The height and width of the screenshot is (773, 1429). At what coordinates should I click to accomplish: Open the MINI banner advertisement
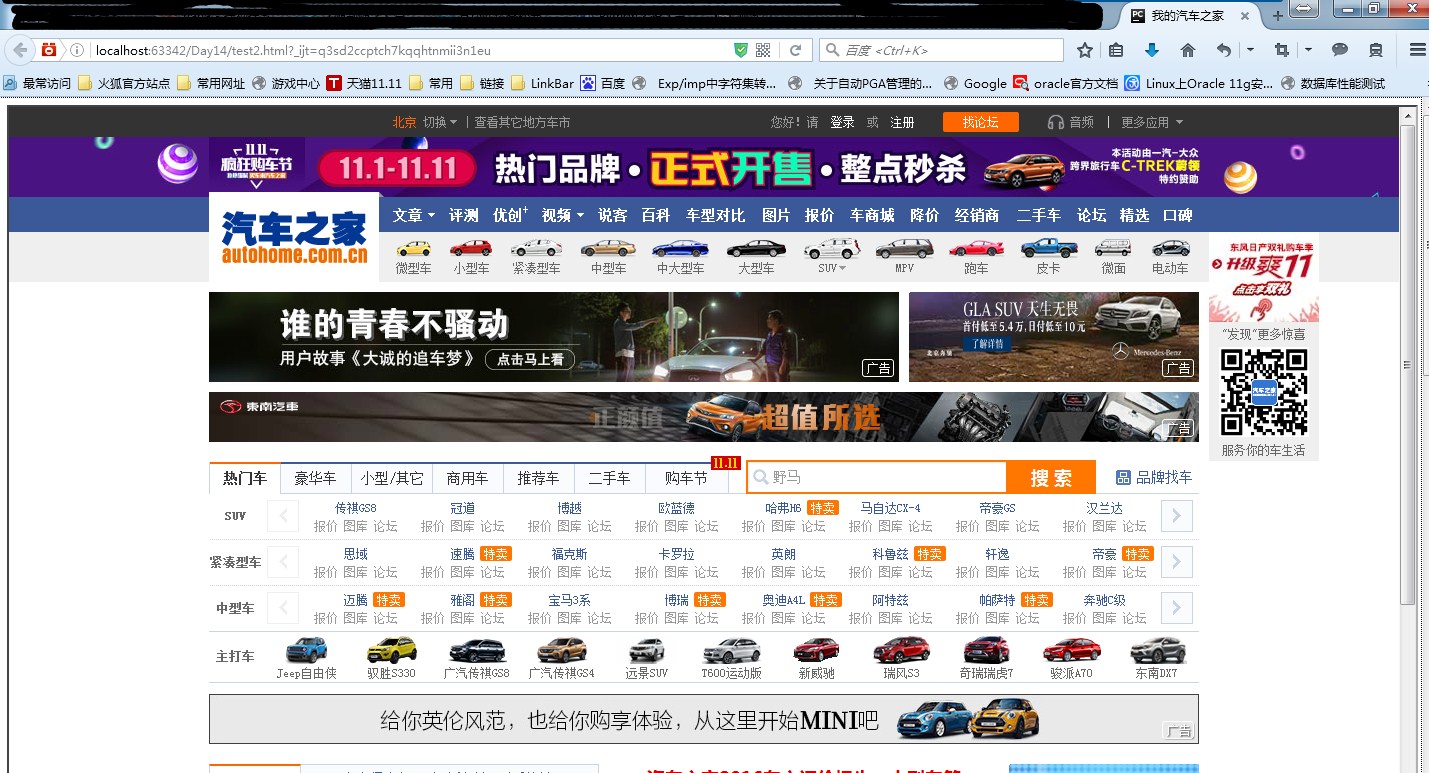pos(703,719)
